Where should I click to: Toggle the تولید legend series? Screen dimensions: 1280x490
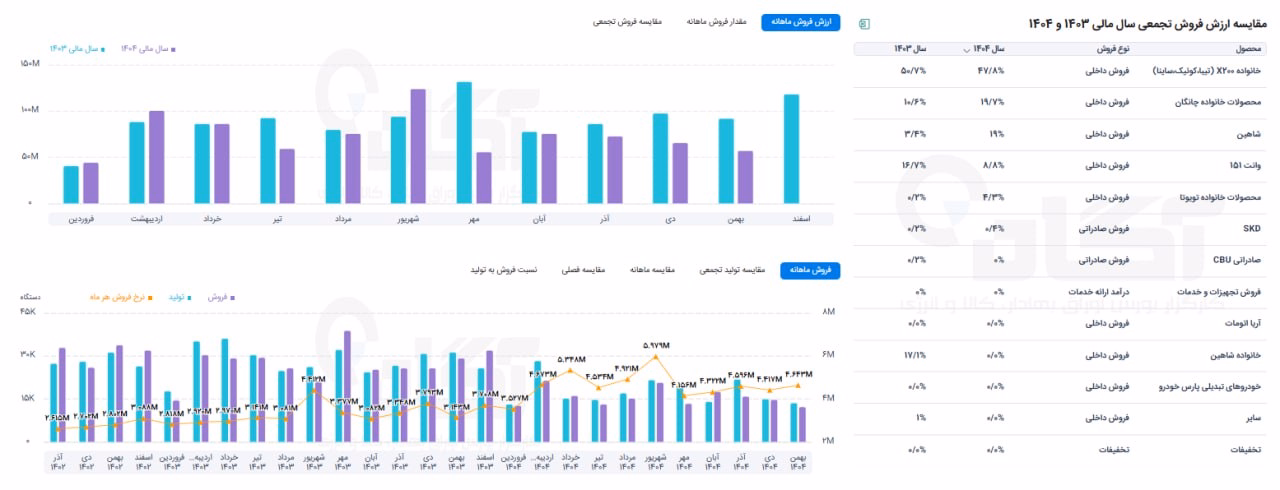[x=181, y=297]
